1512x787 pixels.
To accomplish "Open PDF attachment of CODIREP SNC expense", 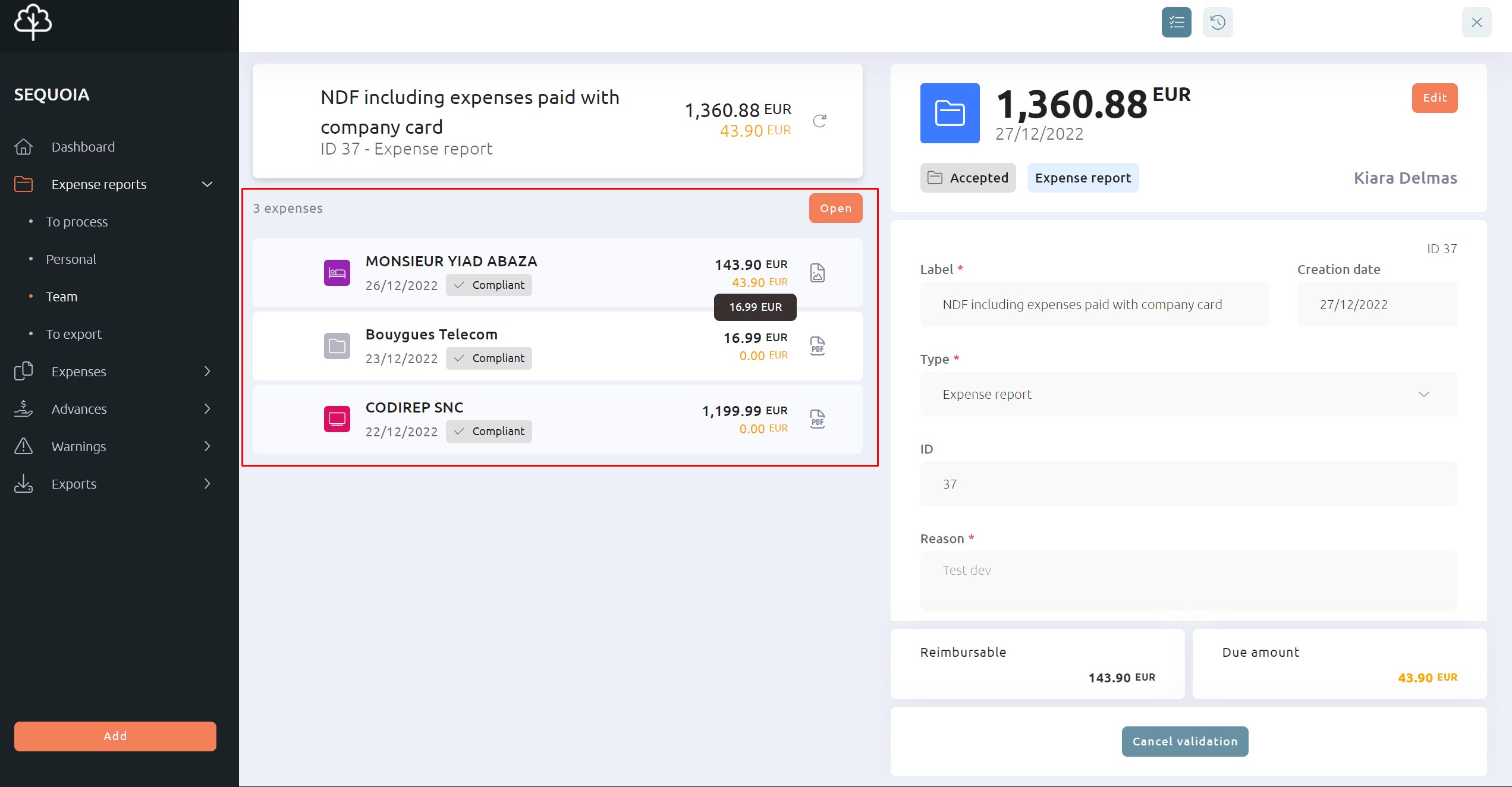I will [818, 419].
